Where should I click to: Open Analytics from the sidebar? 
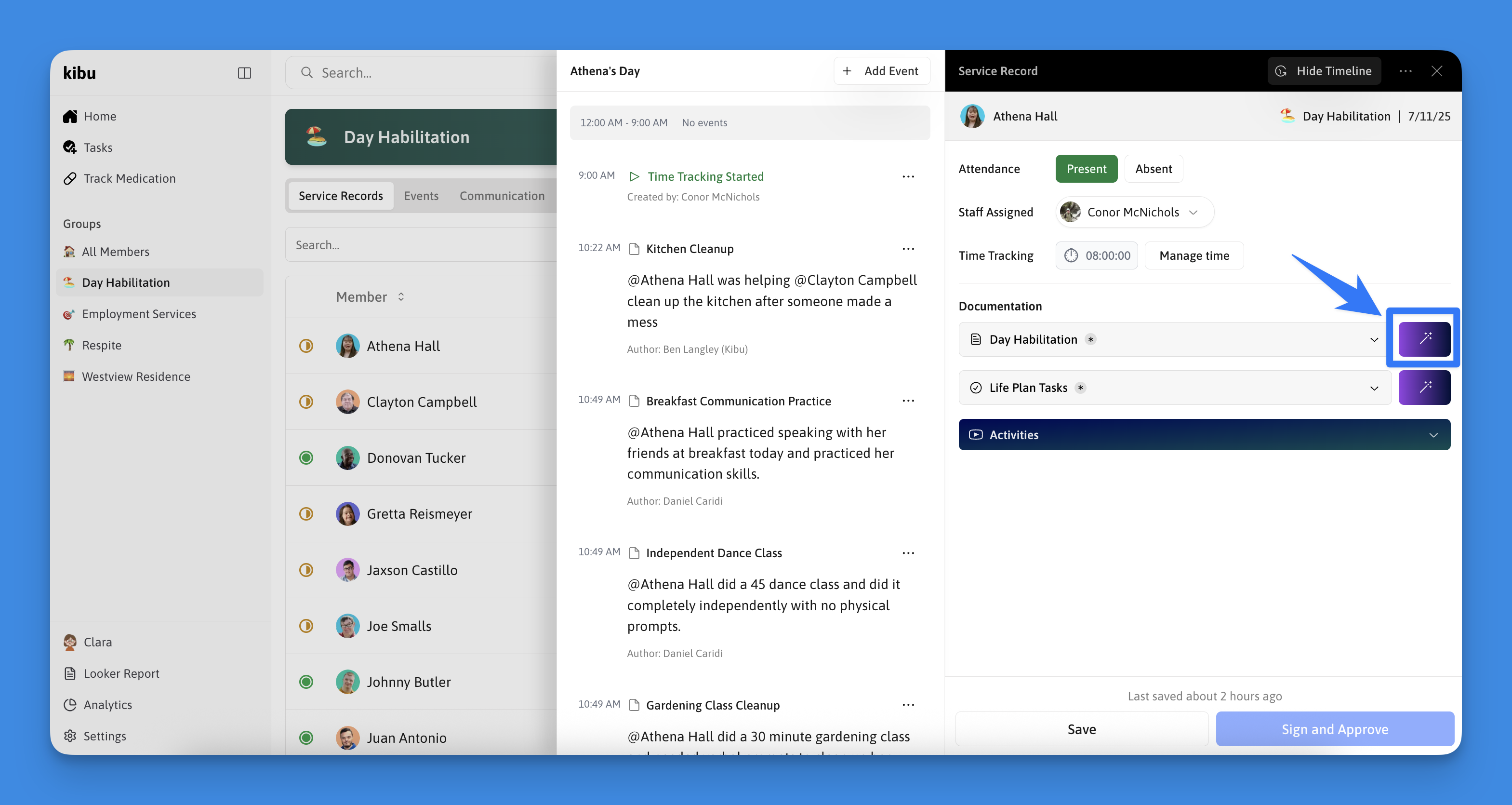pyautogui.click(x=107, y=705)
